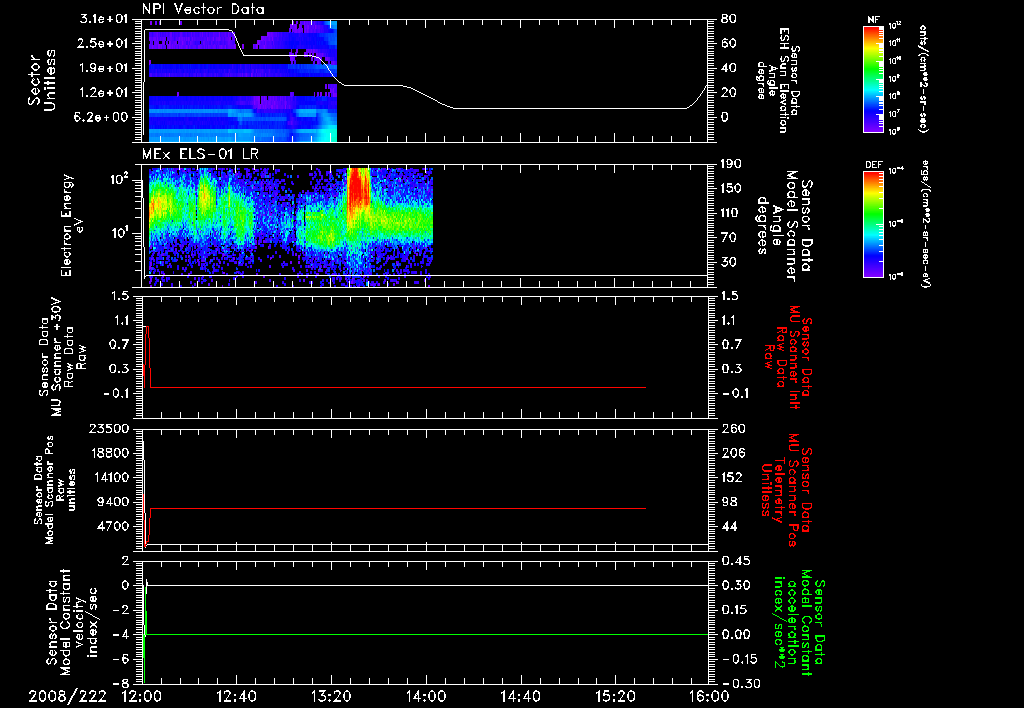Click the '14:00' time axis label
Image resolution: width=1024 pixels, height=708 pixels.
pyautogui.click(x=426, y=696)
